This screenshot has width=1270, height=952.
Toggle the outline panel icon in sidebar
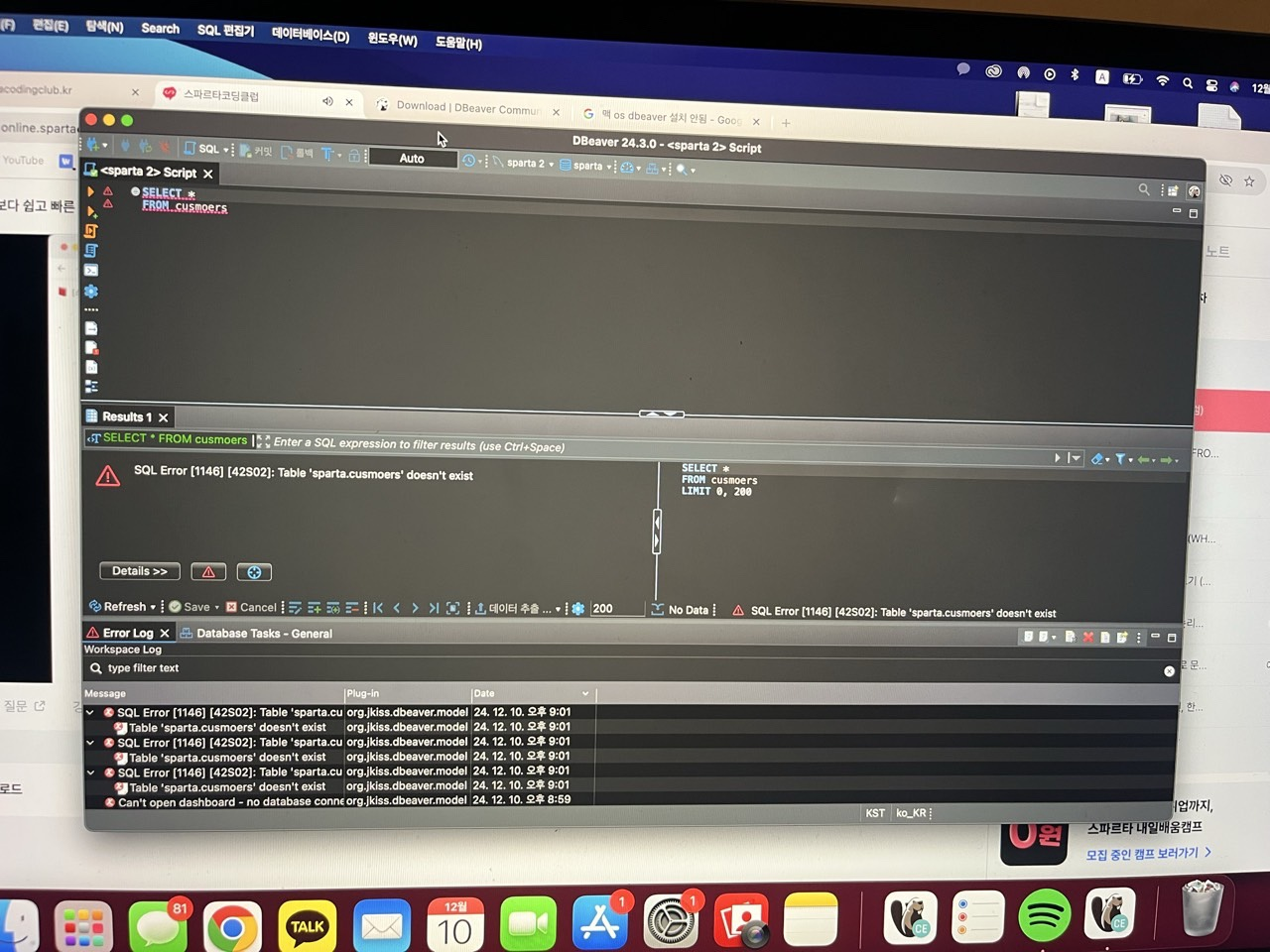pyautogui.click(x=91, y=387)
